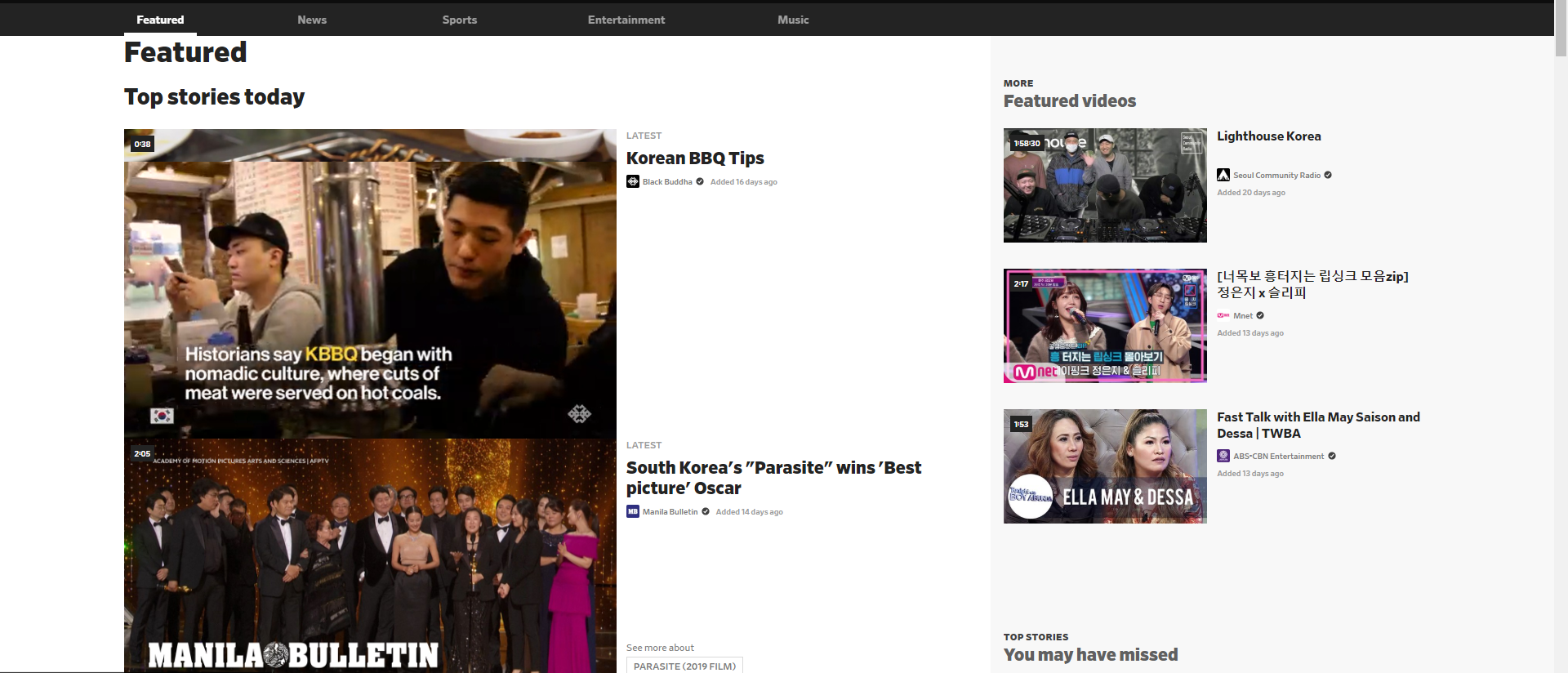Click the 'Featured videos' heading
The image size is (1568, 673).
(x=1070, y=101)
